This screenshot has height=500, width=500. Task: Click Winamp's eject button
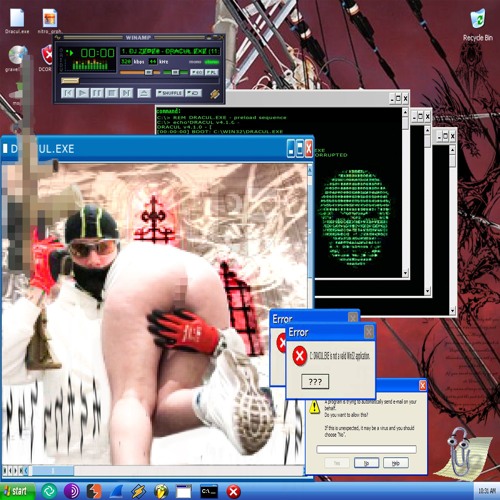pyautogui.click(x=144, y=93)
